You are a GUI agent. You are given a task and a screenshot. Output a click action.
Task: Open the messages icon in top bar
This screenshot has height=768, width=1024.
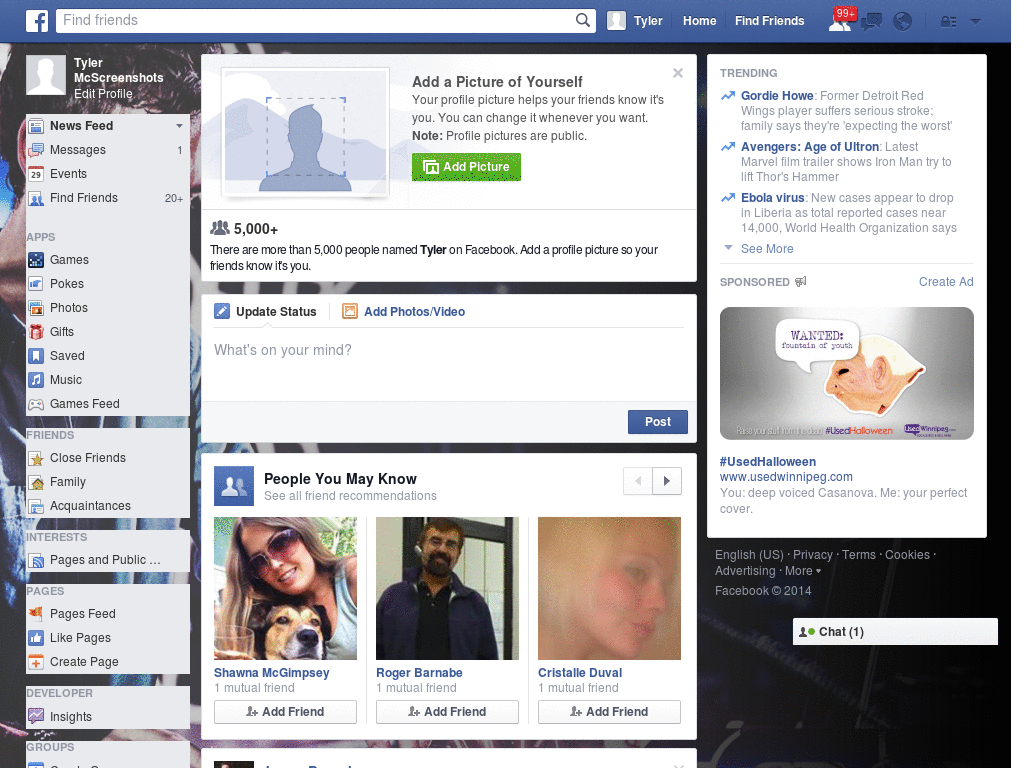coord(871,22)
